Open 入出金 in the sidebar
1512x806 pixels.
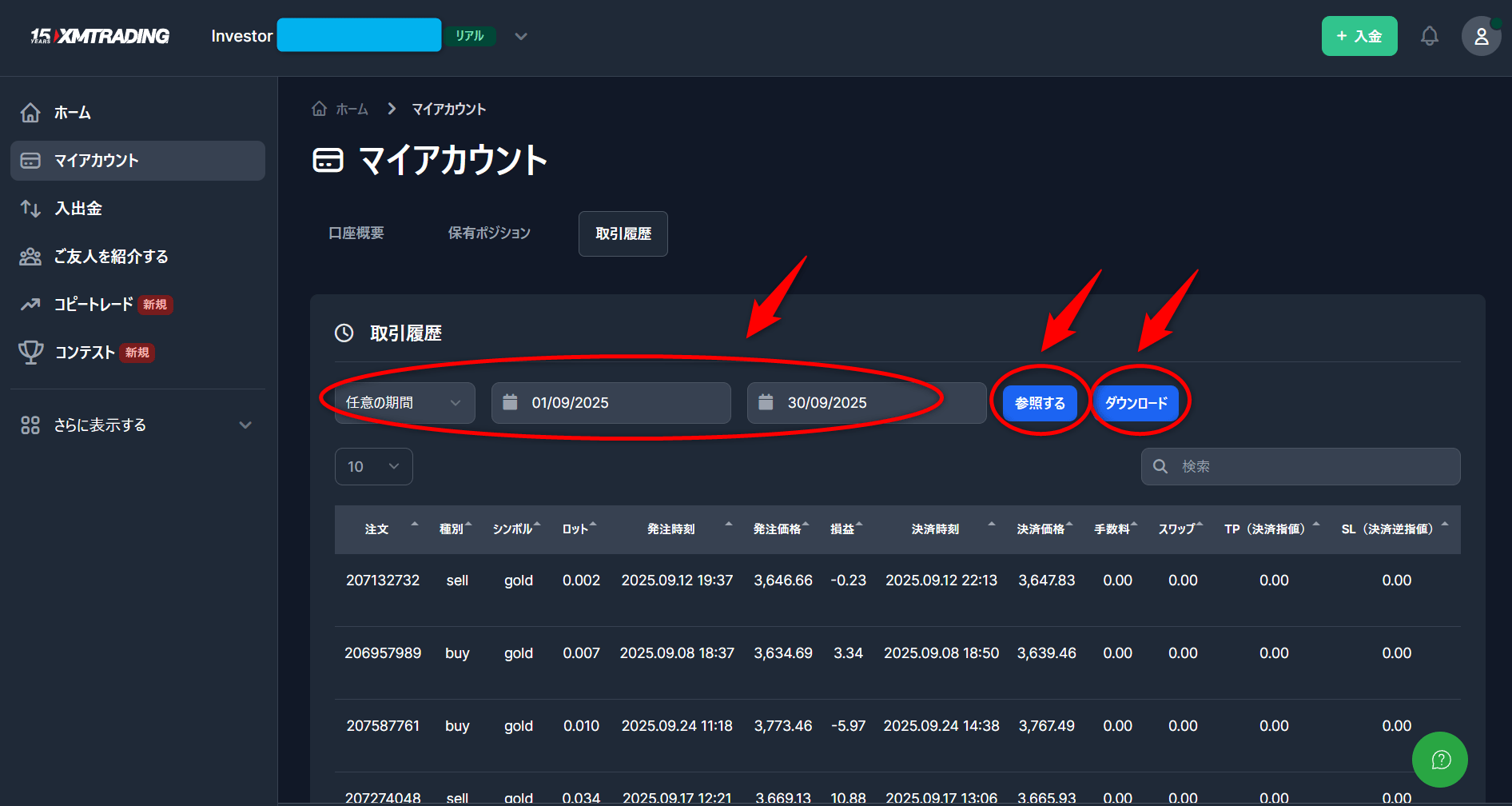[x=78, y=209]
